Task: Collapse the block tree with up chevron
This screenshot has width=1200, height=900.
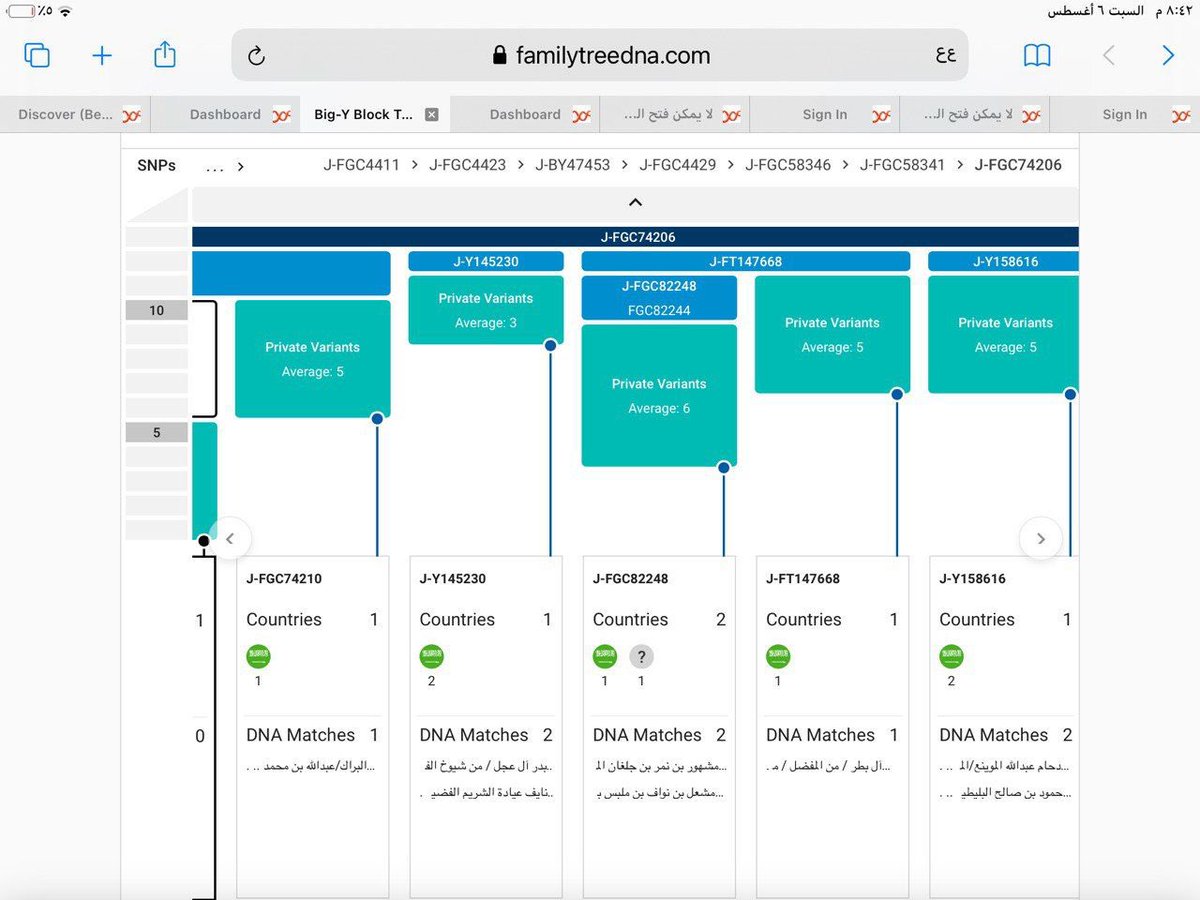Action: [x=635, y=203]
